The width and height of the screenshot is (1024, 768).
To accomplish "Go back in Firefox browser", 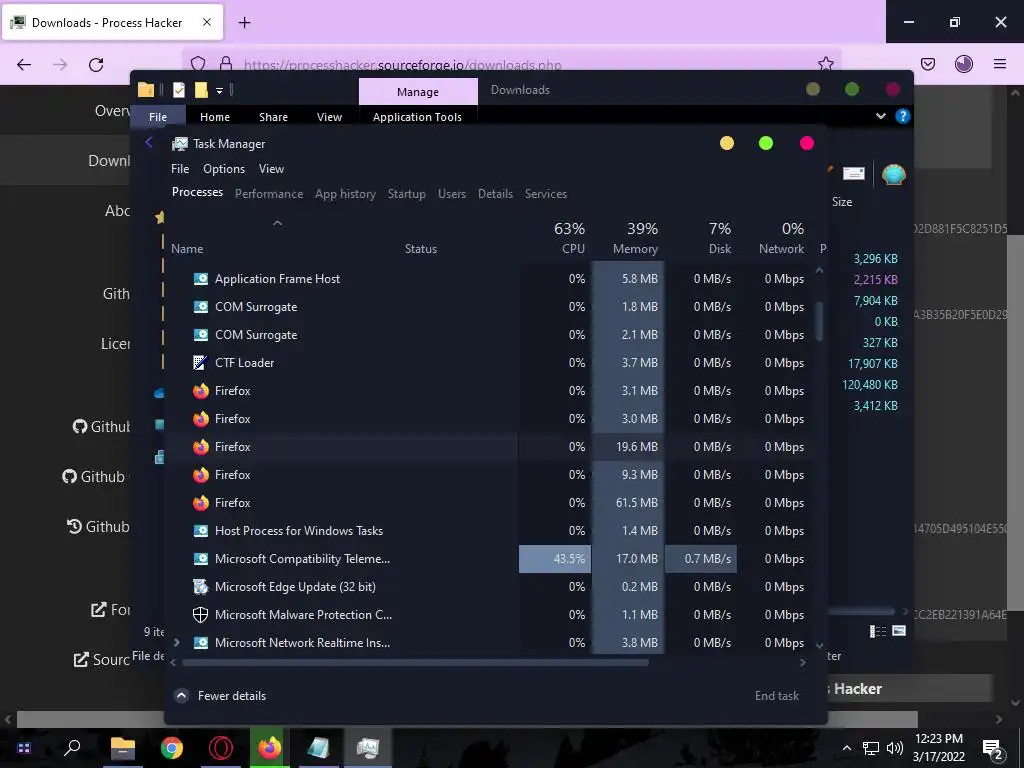I will pyautogui.click(x=24, y=64).
